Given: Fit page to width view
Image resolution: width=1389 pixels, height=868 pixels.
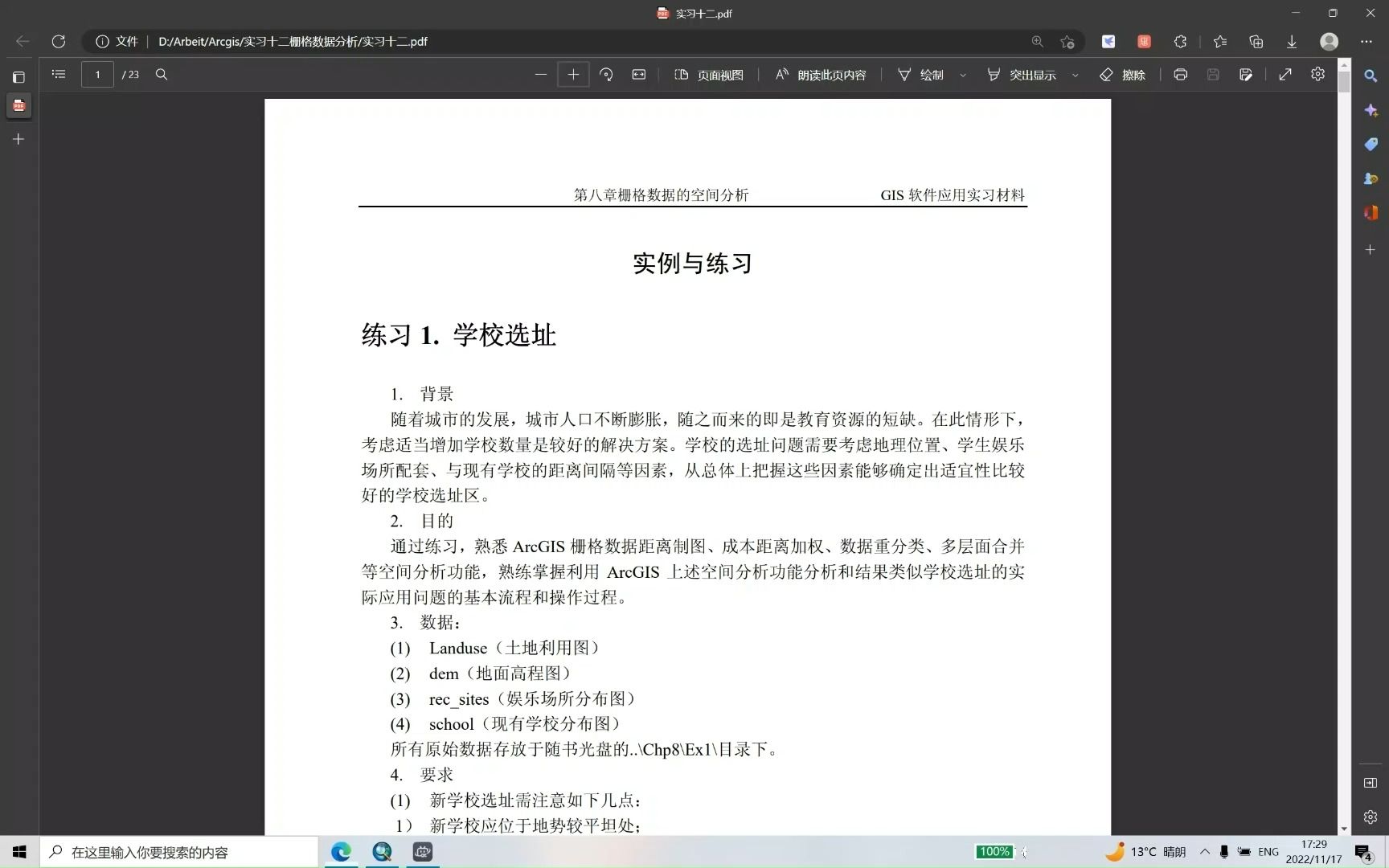Looking at the screenshot, I should [639, 74].
